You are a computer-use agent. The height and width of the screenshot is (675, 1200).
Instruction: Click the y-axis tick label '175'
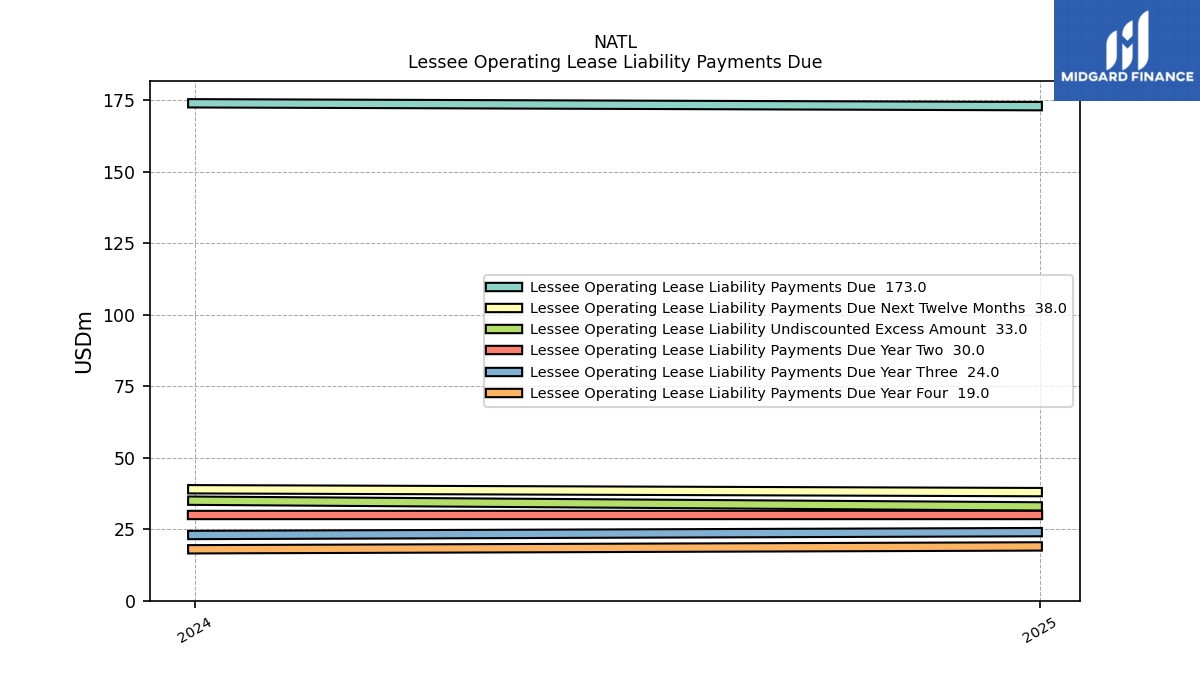pos(120,101)
